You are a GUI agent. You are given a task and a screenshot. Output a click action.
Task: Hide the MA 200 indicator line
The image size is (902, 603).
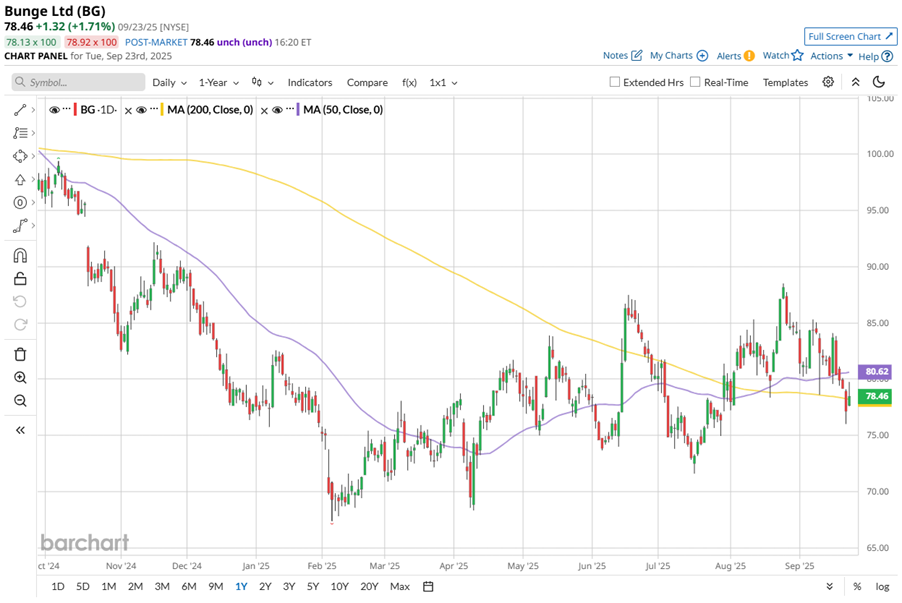pyautogui.click(x=141, y=109)
